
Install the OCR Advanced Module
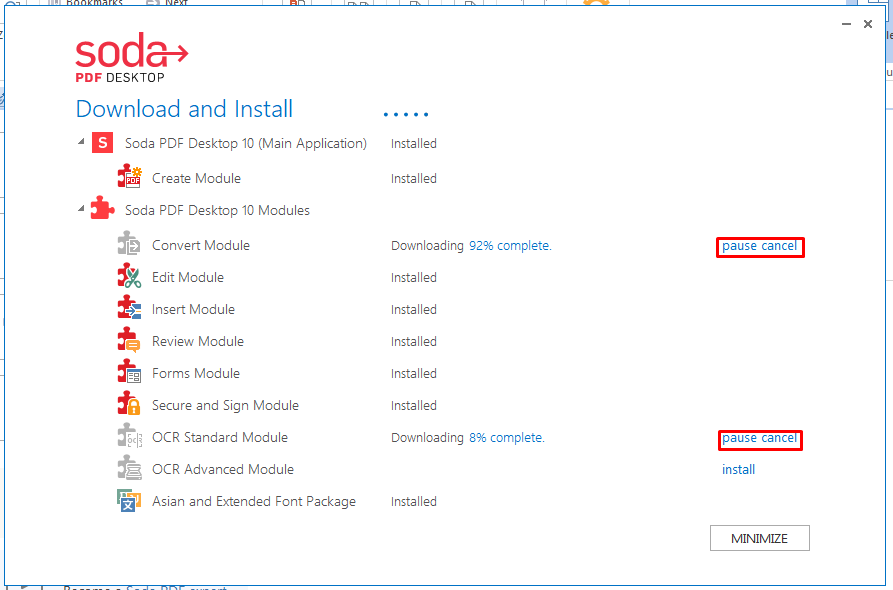[x=739, y=470]
